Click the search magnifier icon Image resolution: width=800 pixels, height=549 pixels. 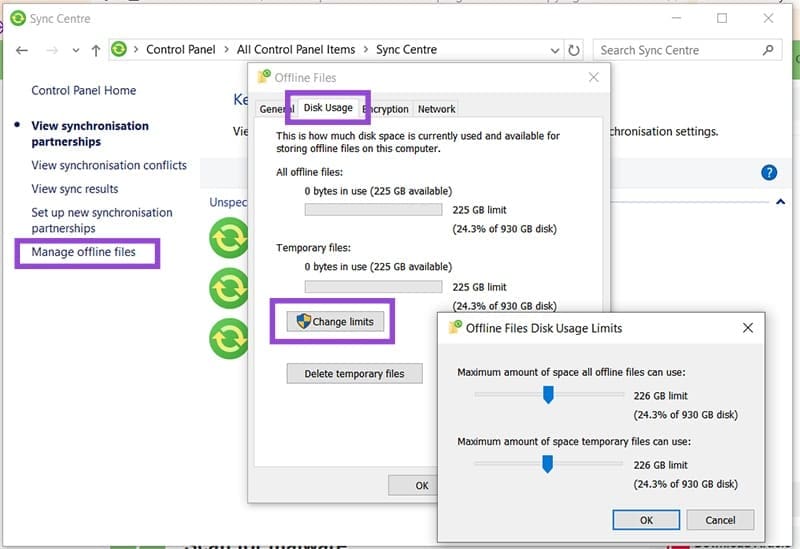pos(768,50)
